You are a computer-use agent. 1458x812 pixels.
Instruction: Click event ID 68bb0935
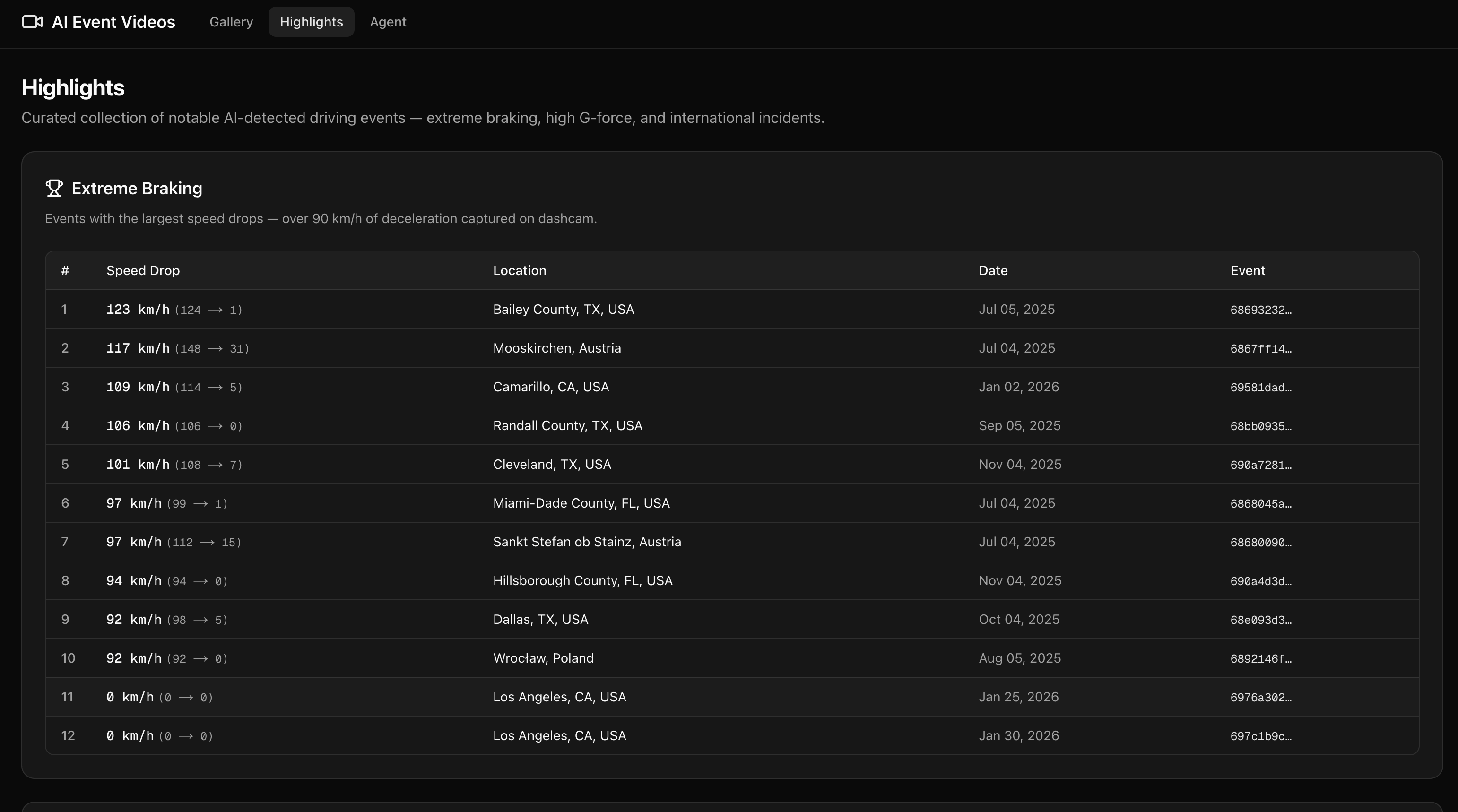pyautogui.click(x=1260, y=426)
